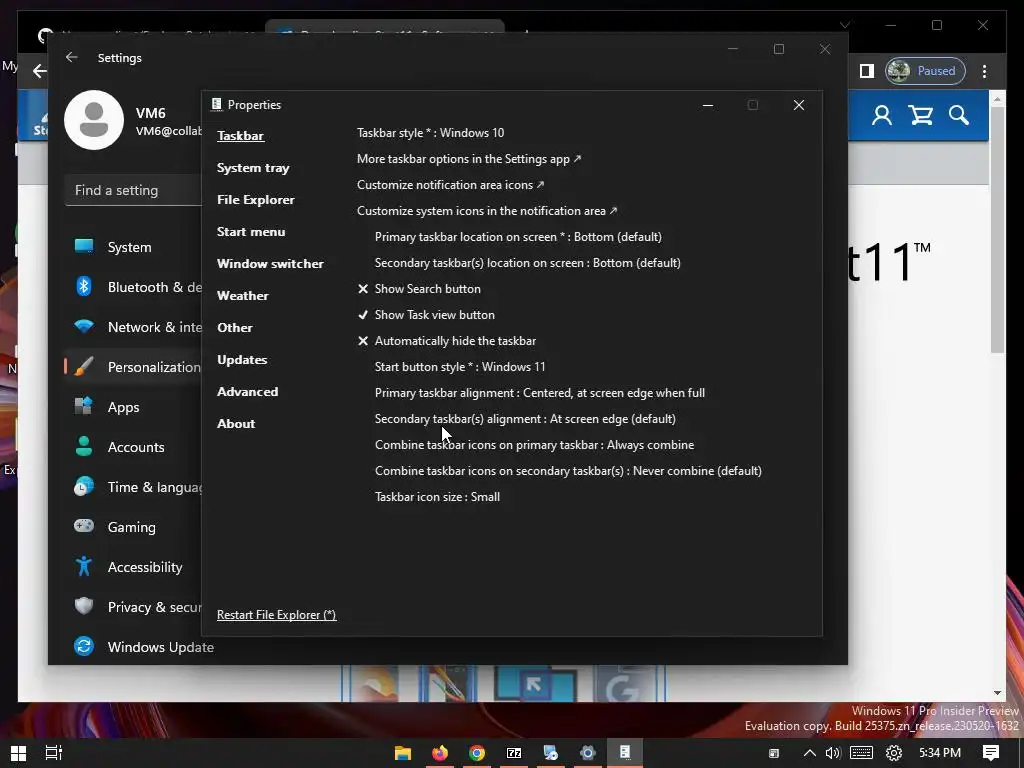Click the 5:34 PM clock
Image resolution: width=1024 pixels, height=768 pixels.
pyautogui.click(x=940, y=753)
